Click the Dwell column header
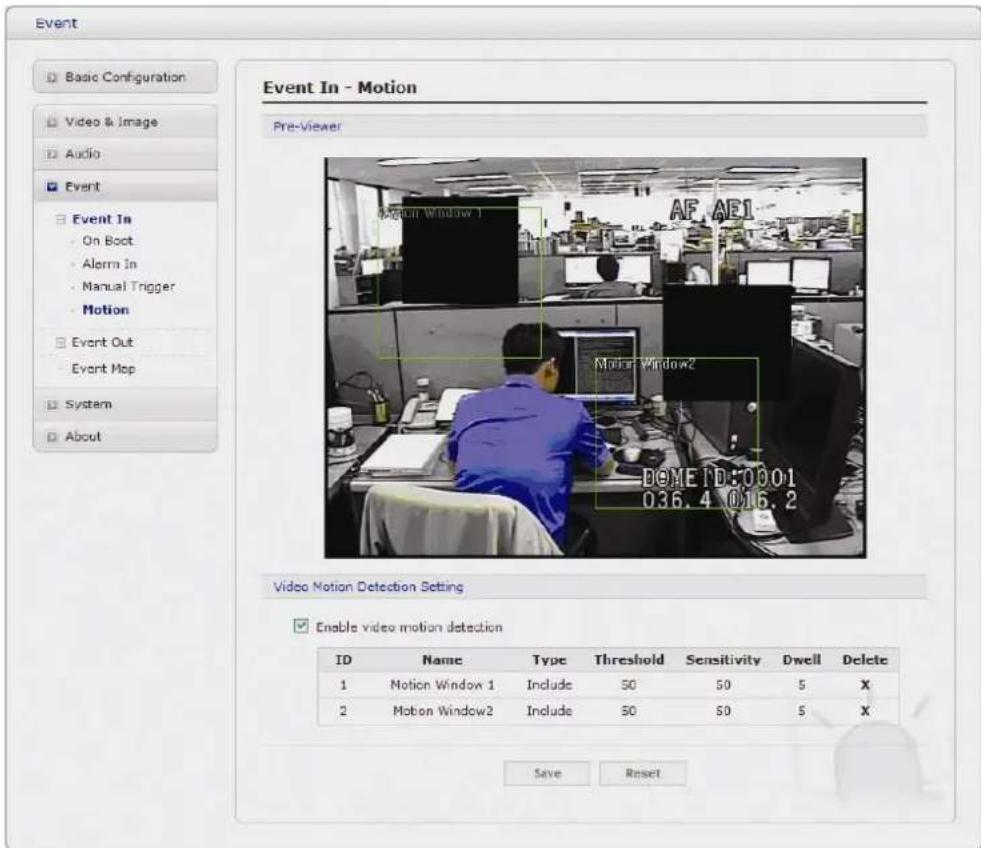The image size is (981, 848). (801, 660)
